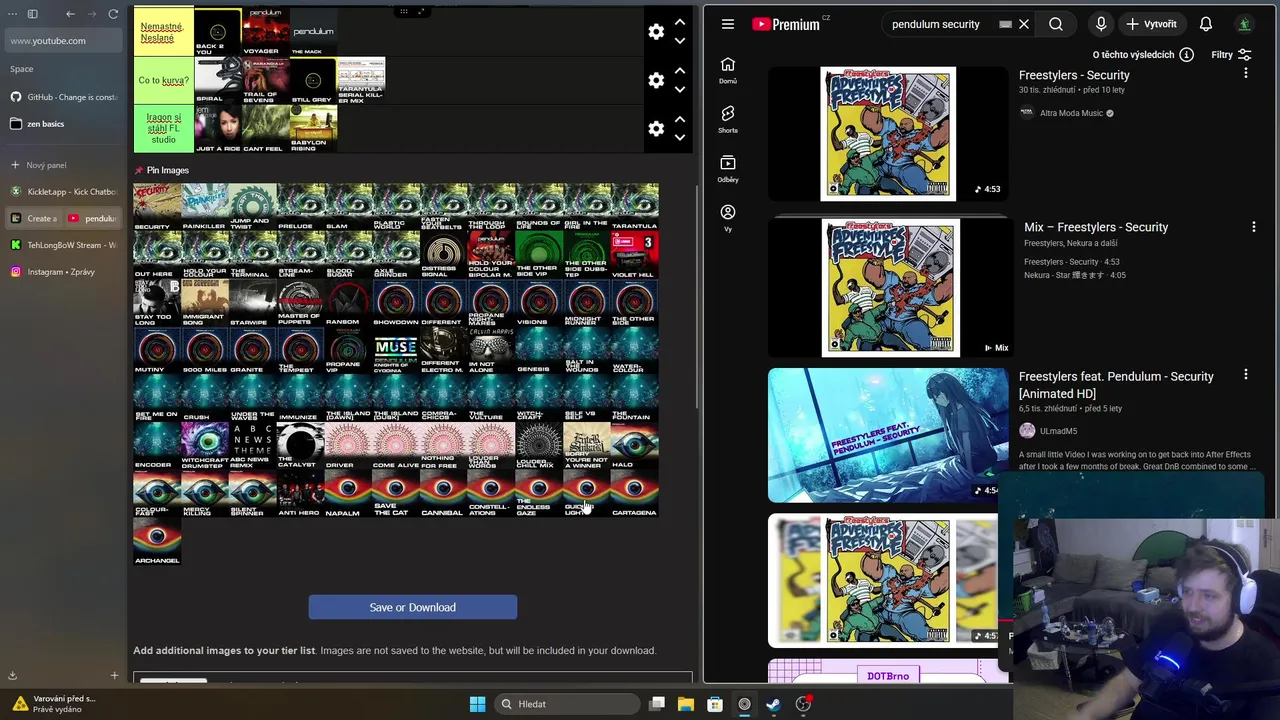Image resolution: width=1280 pixels, height=720 pixels.
Task: Click the Vytvořit create button
Action: click(x=1153, y=24)
